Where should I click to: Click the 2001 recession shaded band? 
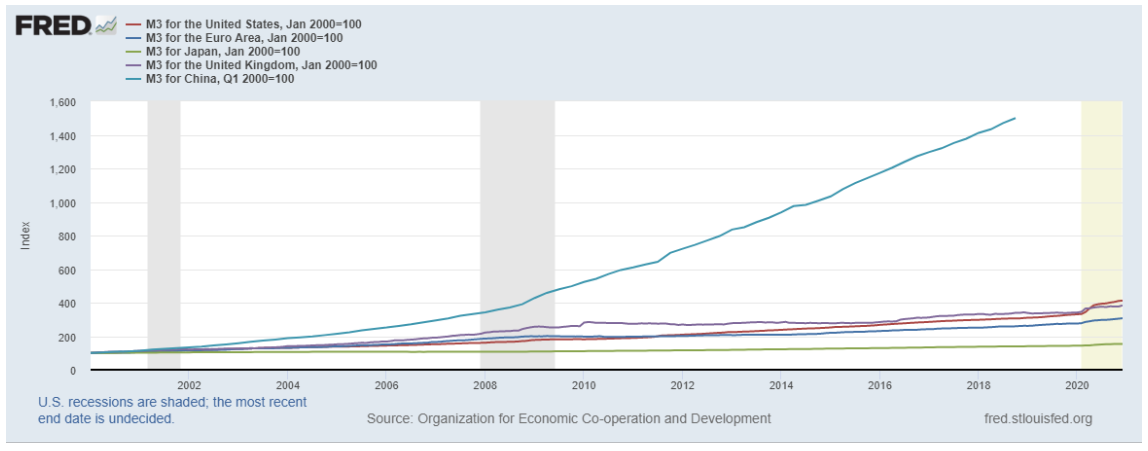click(163, 235)
